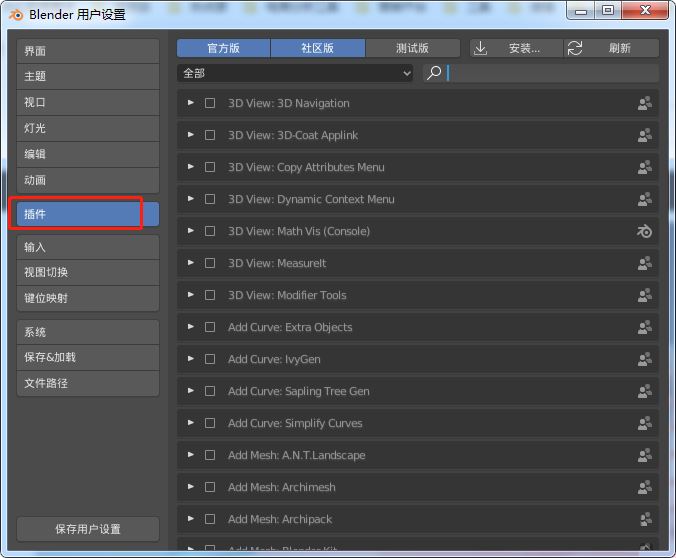Open the 文件路径 settings section
Image resolution: width=676 pixels, height=558 pixels.
point(88,383)
